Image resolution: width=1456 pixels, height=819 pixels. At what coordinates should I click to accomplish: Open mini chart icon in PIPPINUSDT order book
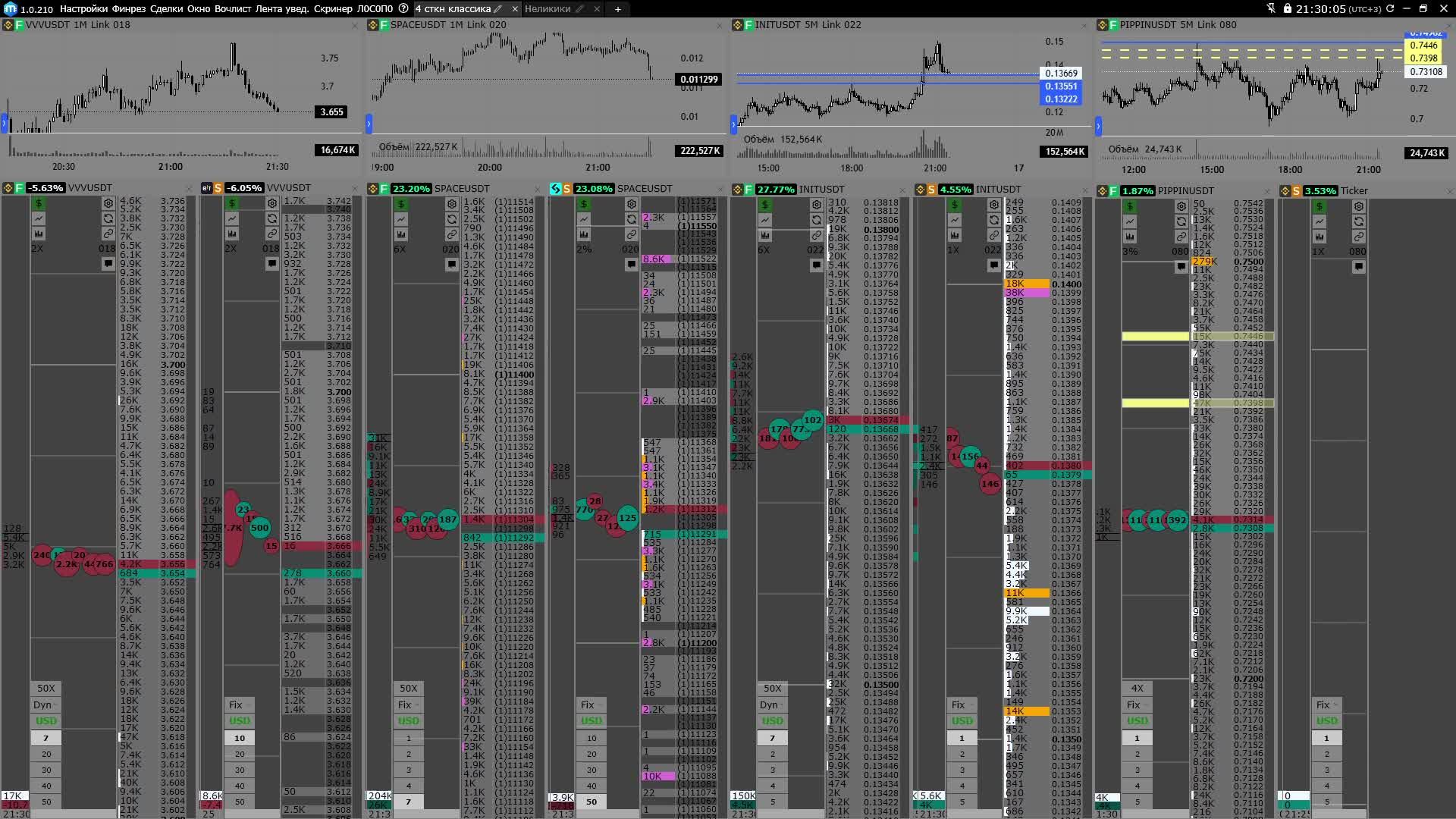[x=1130, y=221]
